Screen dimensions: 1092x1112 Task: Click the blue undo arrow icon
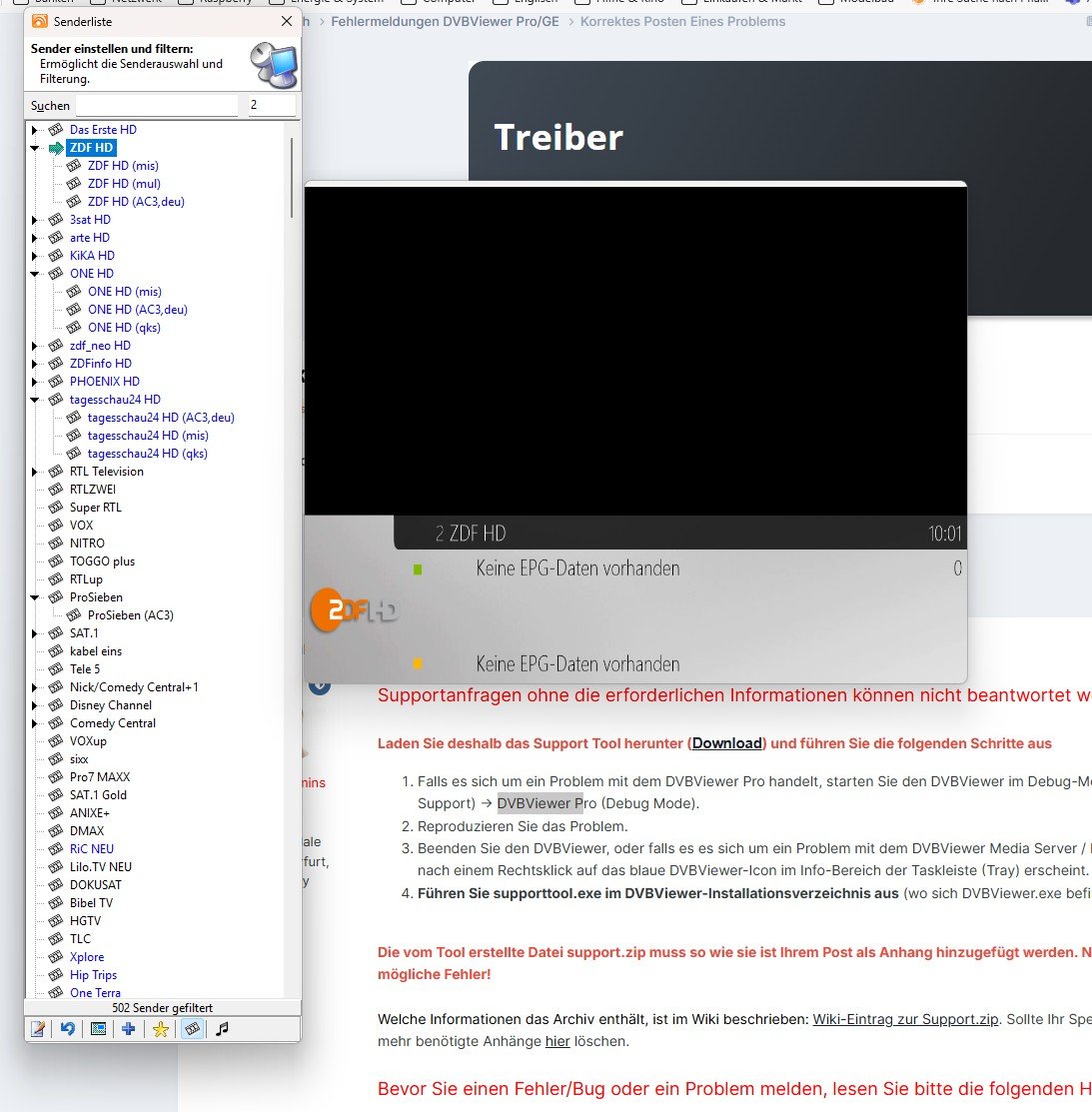coord(67,1028)
